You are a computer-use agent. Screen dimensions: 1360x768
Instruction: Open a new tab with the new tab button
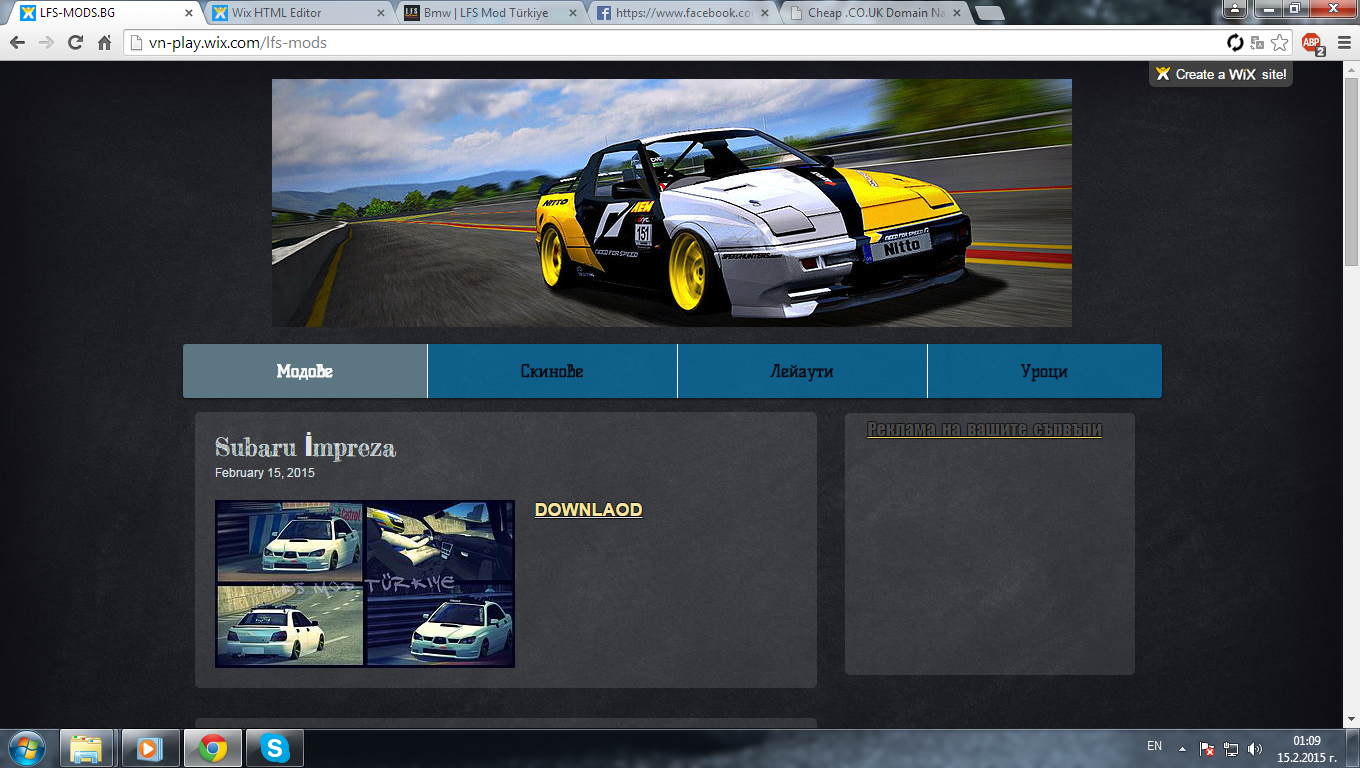[989, 14]
